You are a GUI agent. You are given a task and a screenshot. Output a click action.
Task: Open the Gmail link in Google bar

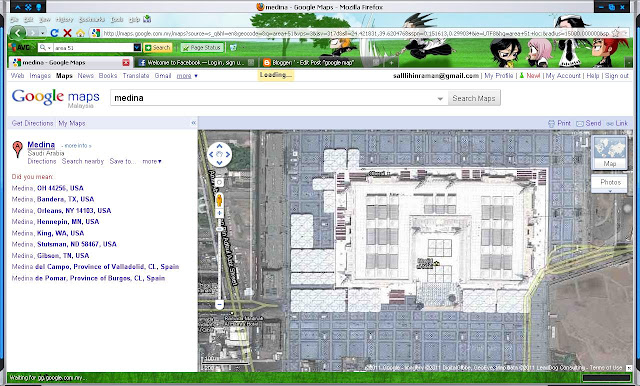(163, 75)
